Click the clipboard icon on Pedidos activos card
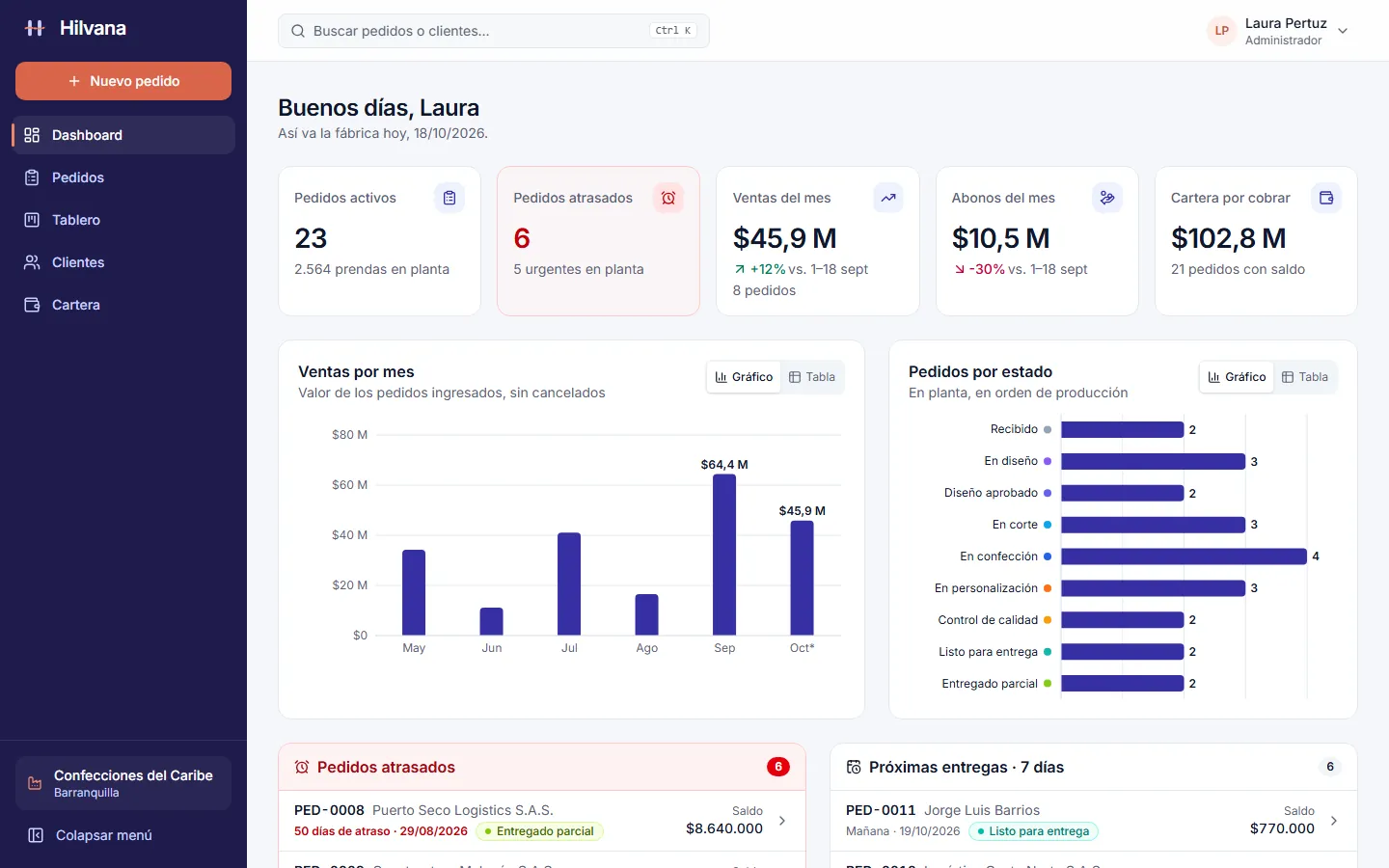This screenshot has width=1389, height=868. tap(449, 198)
